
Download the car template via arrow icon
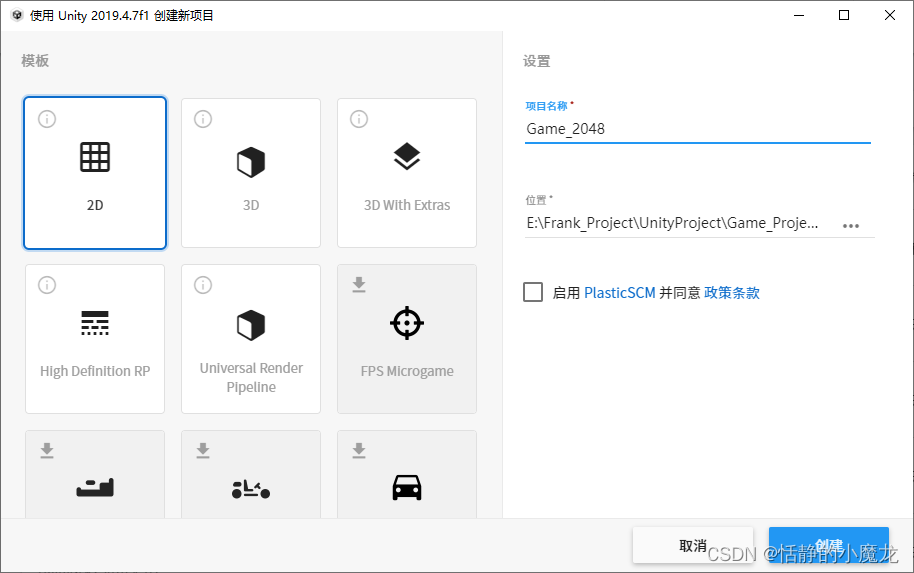pos(359,451)
